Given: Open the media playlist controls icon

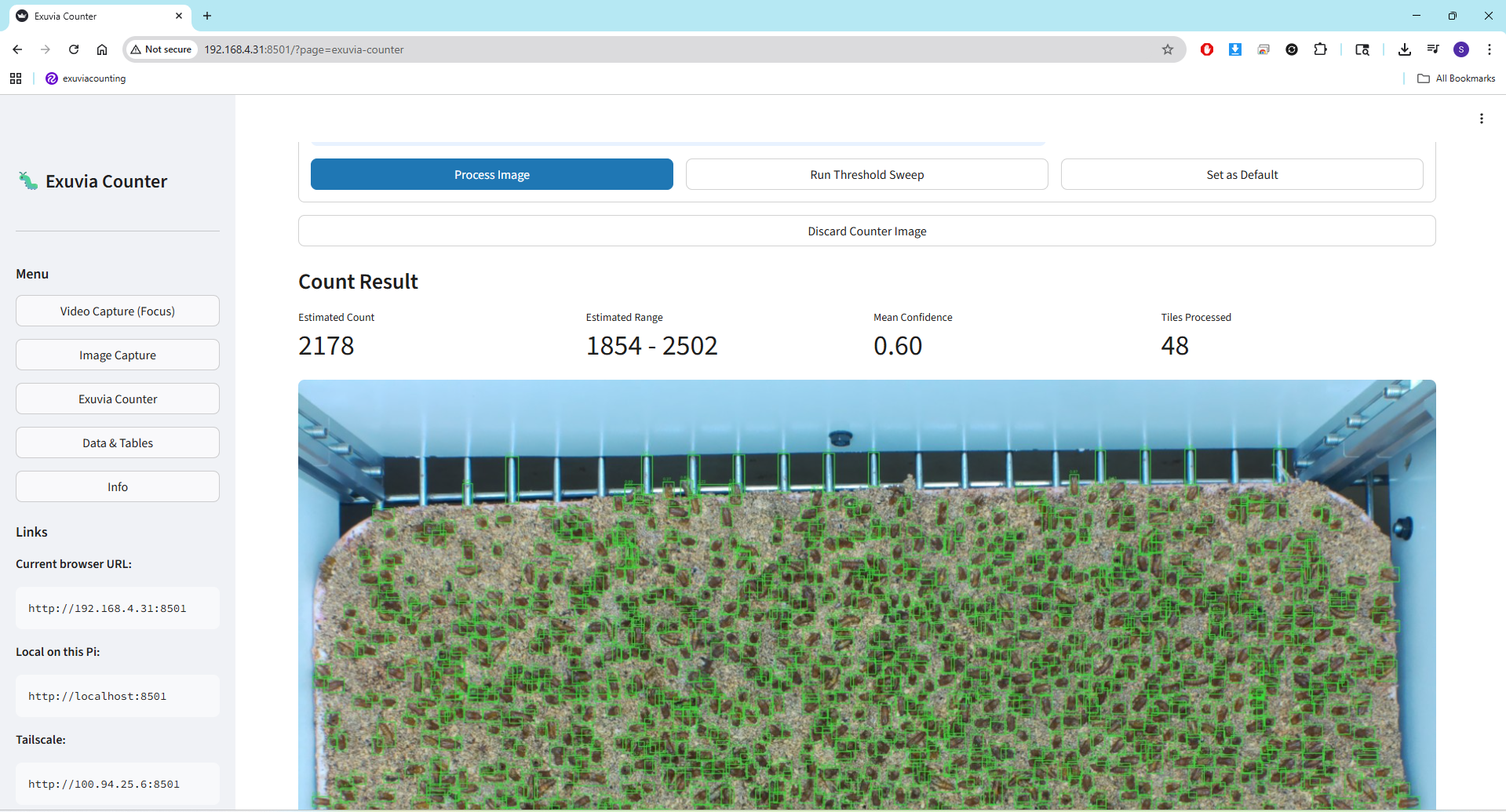Looking at the screenshot, I should click(1431, 49).
